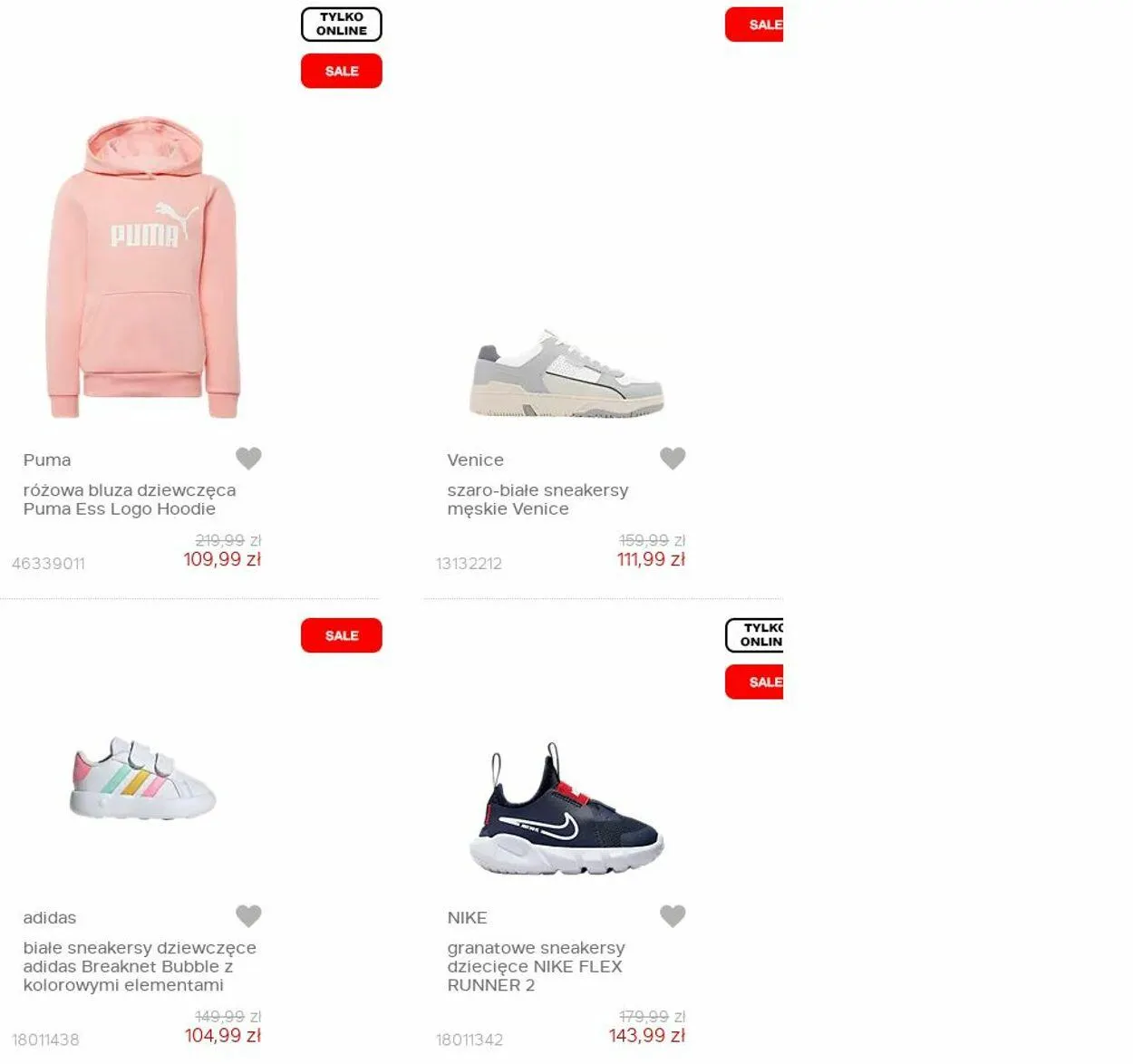This screenshot has height=1064, width=1133.
Task: Click SALE badge on NIKE Flex Runner card
Action: tap(754, 682)
